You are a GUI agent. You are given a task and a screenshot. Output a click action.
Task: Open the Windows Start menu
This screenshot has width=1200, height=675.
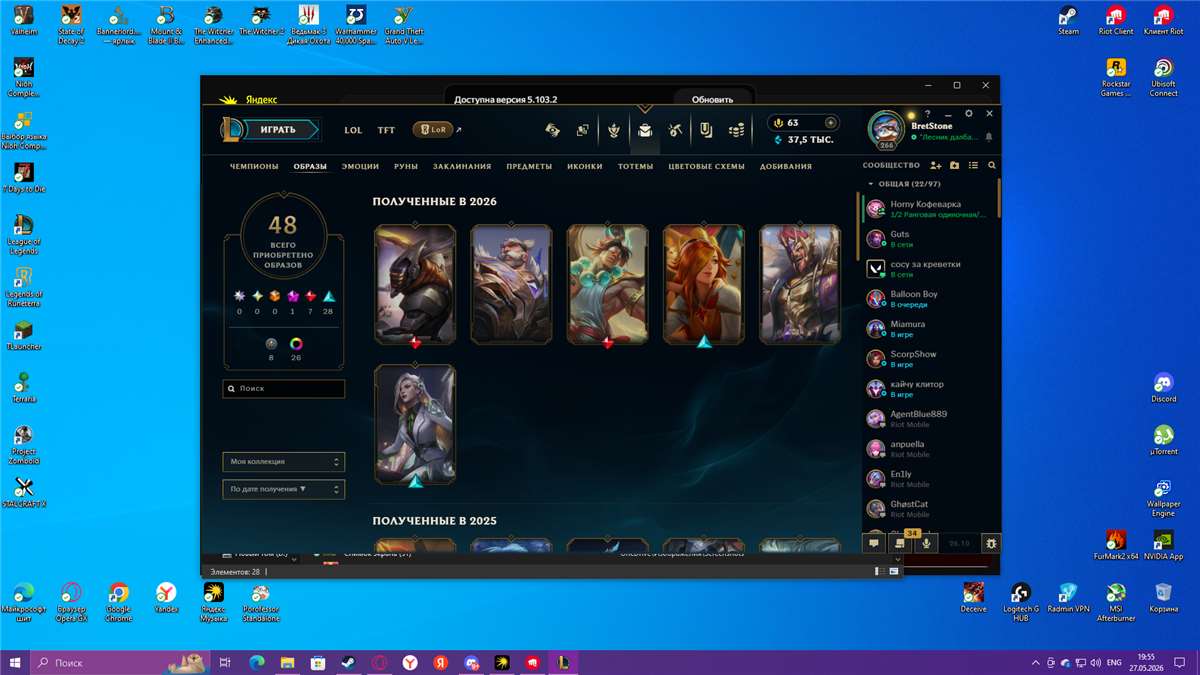[14, 662]
